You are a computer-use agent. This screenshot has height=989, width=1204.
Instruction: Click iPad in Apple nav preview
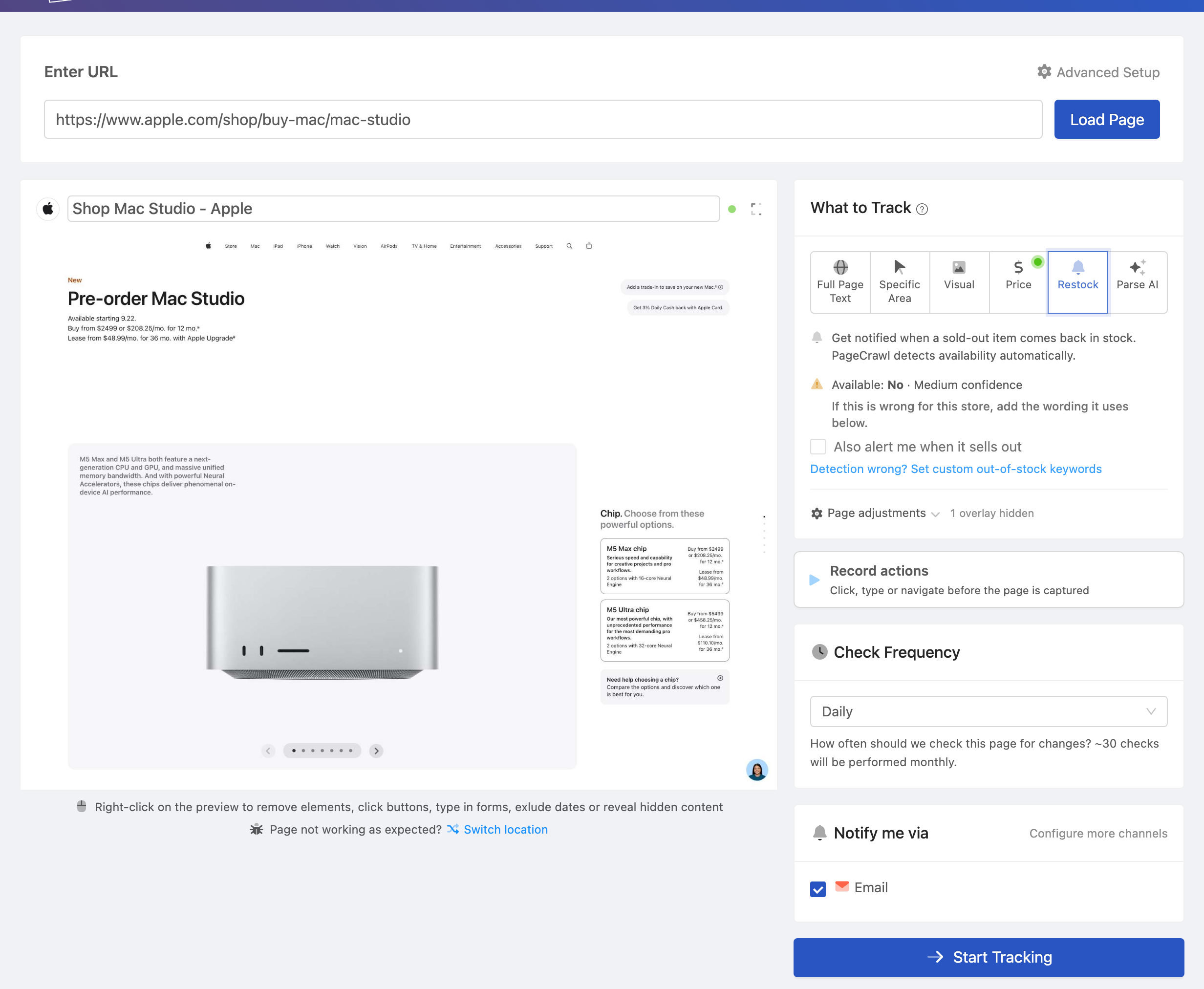pyautogui.click(x=278, y=246)
